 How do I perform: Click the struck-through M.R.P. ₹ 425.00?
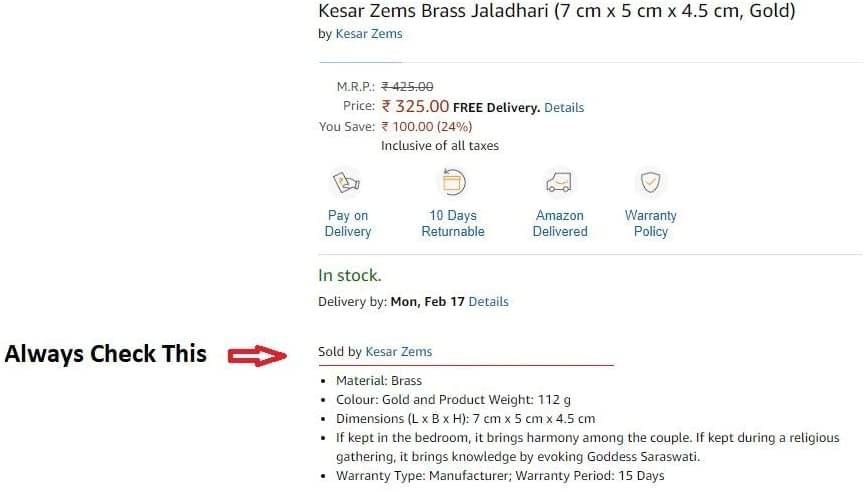[407, 87]
